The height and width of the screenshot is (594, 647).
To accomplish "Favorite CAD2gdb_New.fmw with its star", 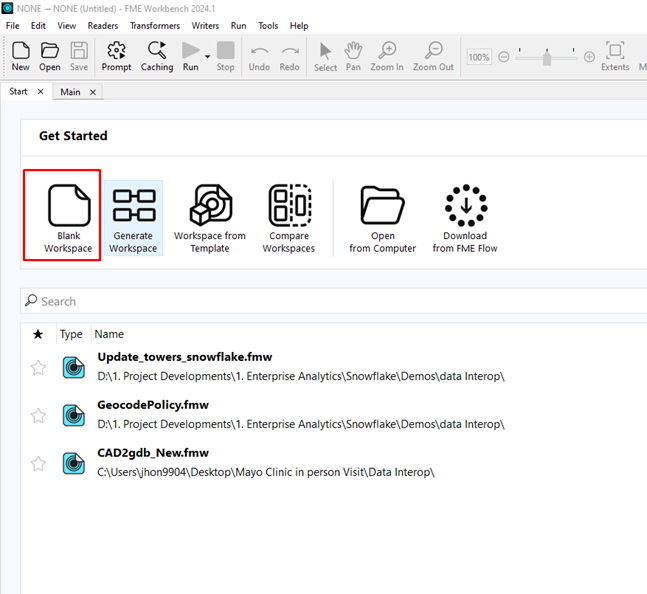I will point(38,464).
